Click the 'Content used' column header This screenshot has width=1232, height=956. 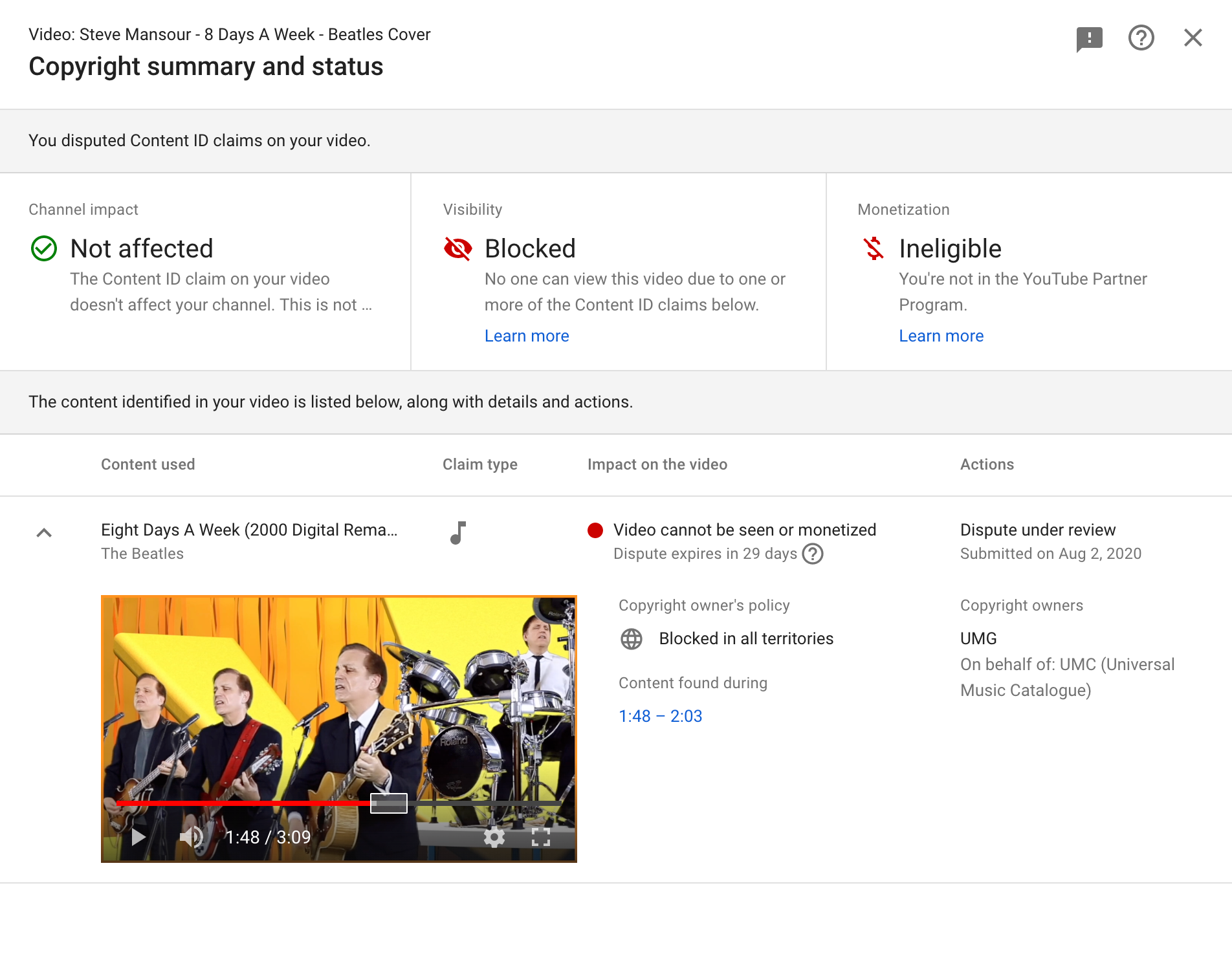148,464
